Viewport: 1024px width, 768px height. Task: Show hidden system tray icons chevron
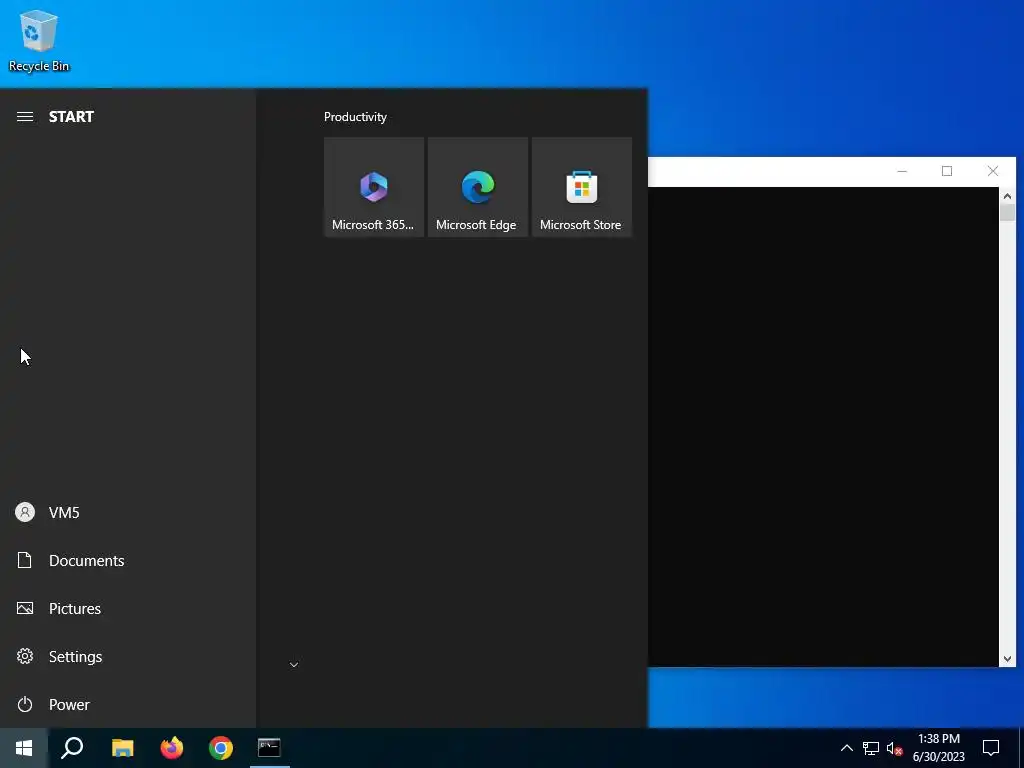846,748
